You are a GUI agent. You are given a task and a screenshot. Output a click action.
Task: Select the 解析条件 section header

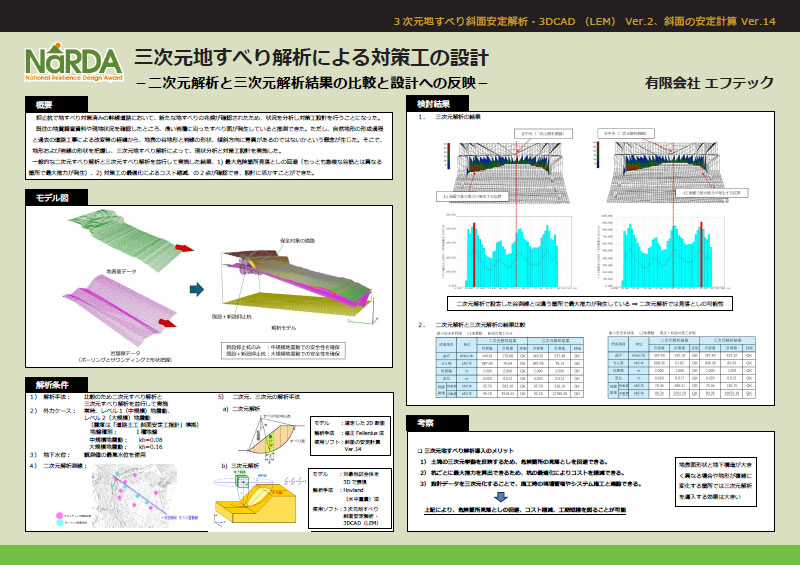[x=56, y=385]
